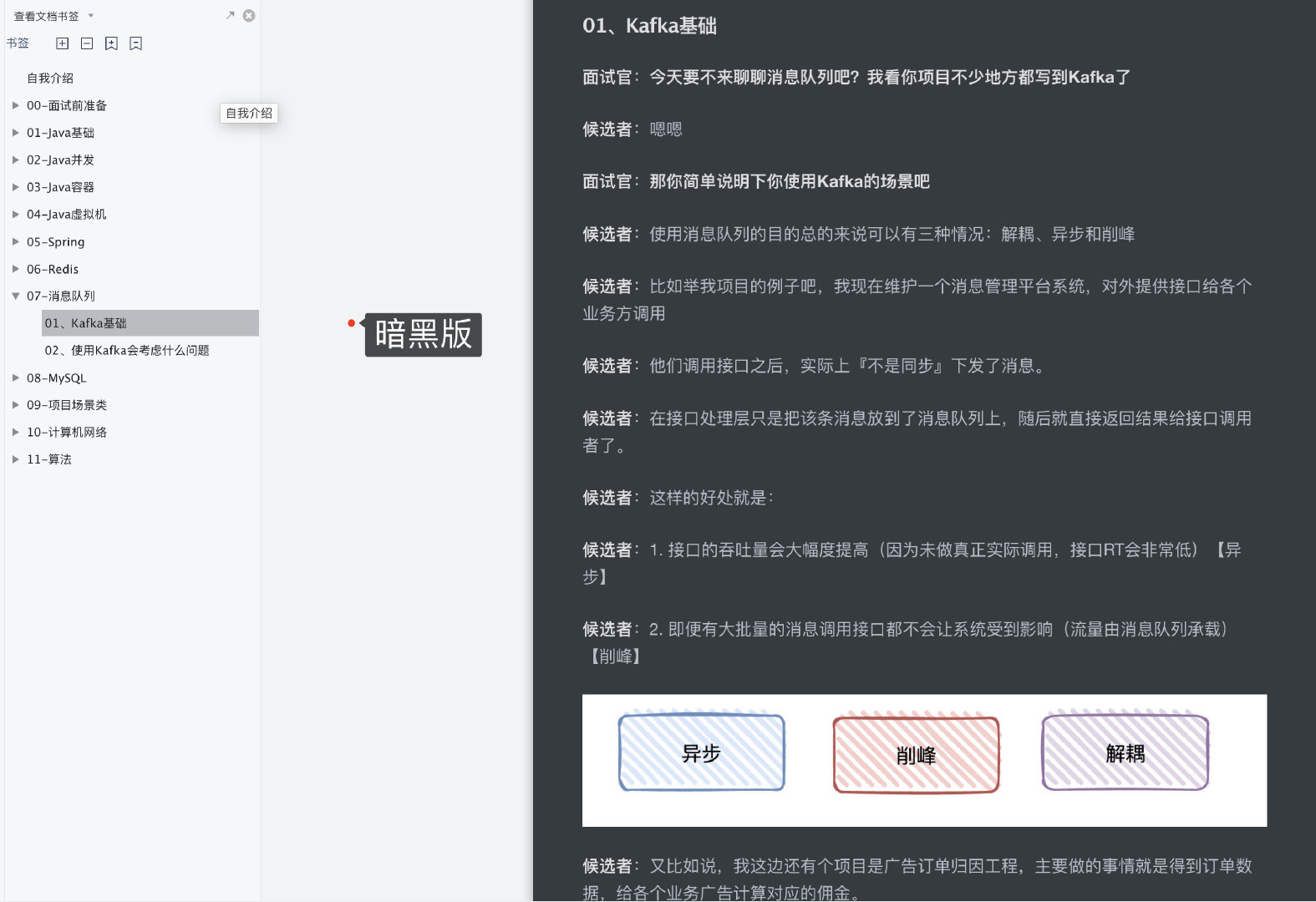Click the 01、Kafka基础 document heading

point(649,26)
